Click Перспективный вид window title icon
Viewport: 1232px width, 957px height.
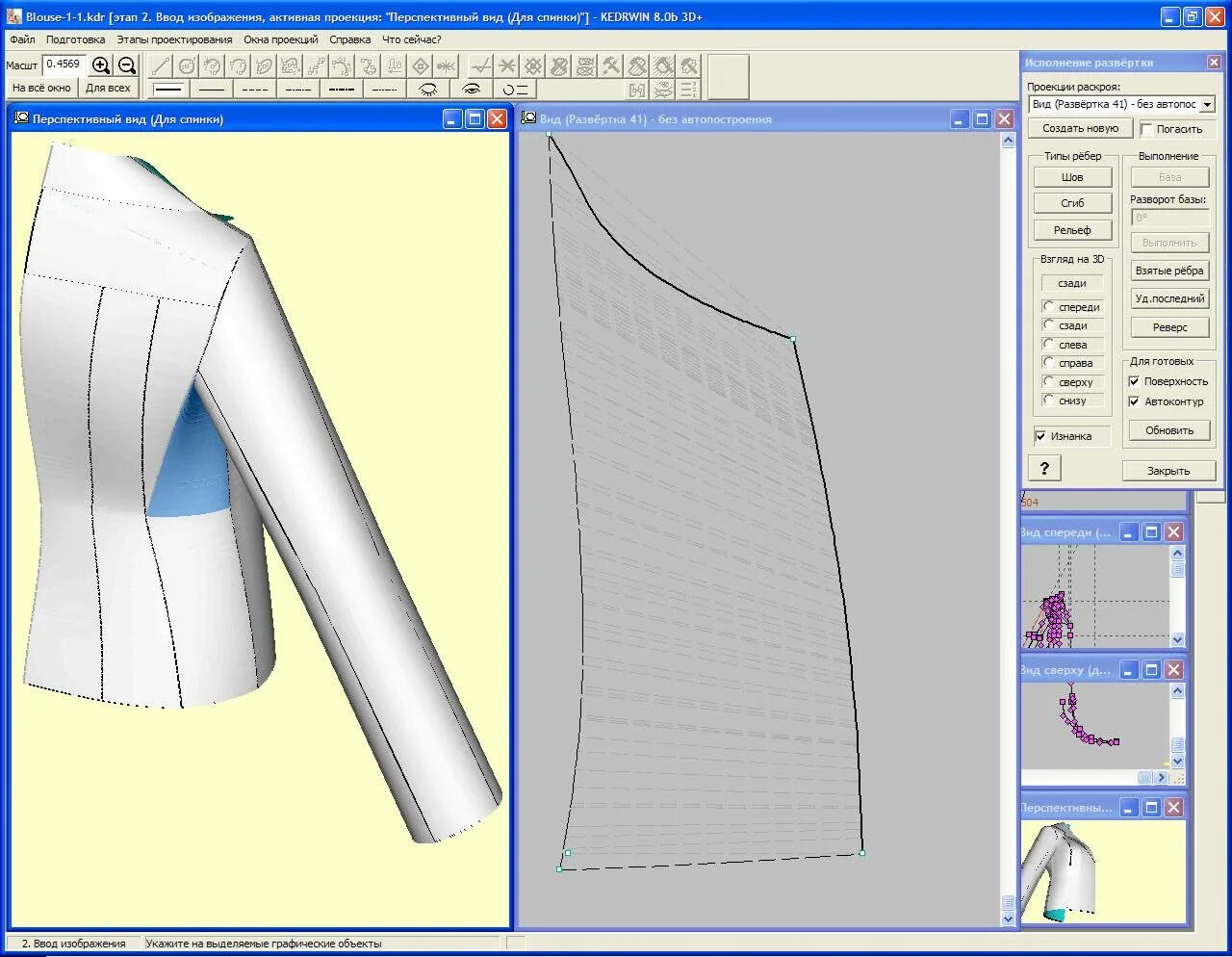tap(21, 118)
